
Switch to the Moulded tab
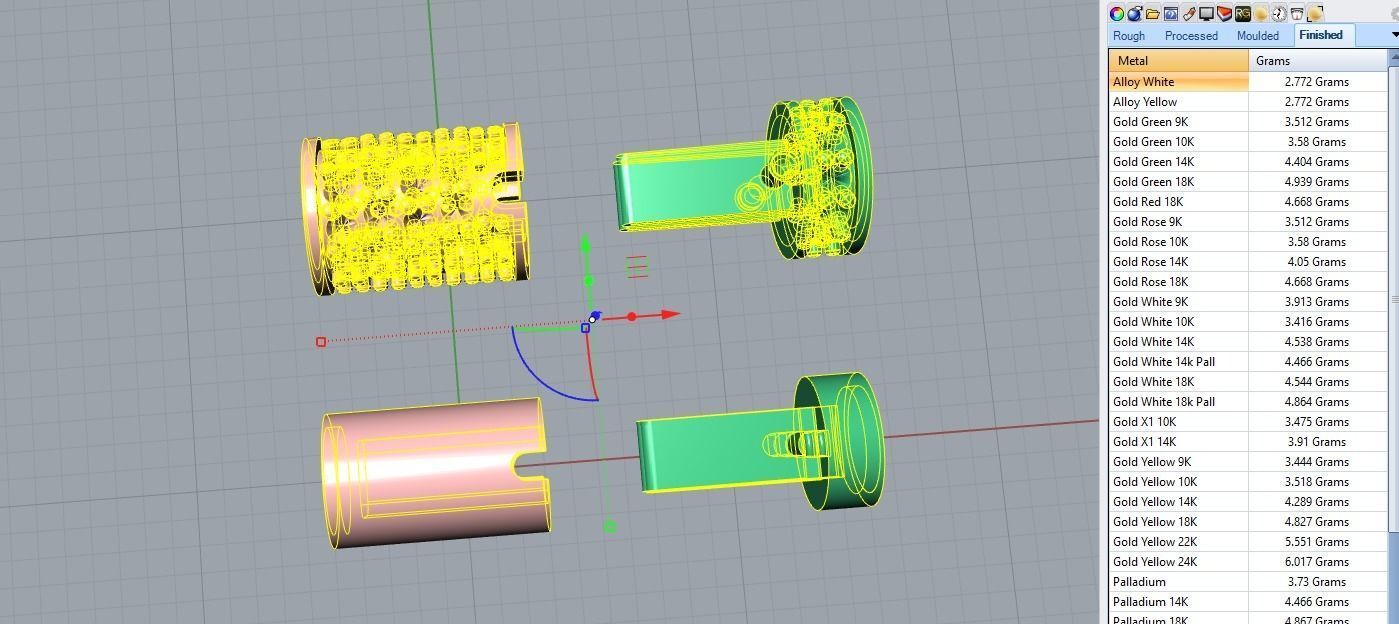(1258, 36)
